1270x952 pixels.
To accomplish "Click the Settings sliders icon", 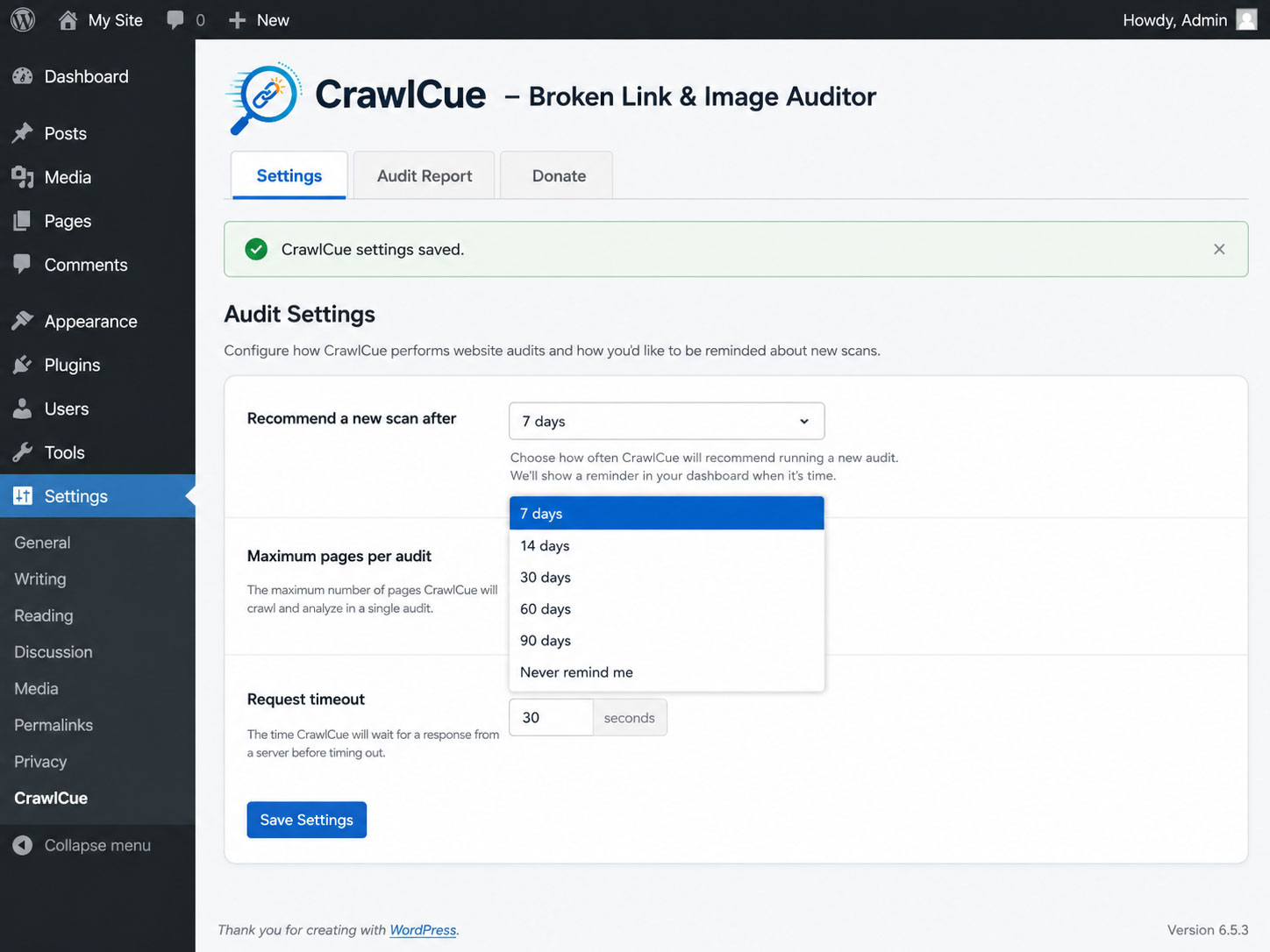I will click(23, 495).
